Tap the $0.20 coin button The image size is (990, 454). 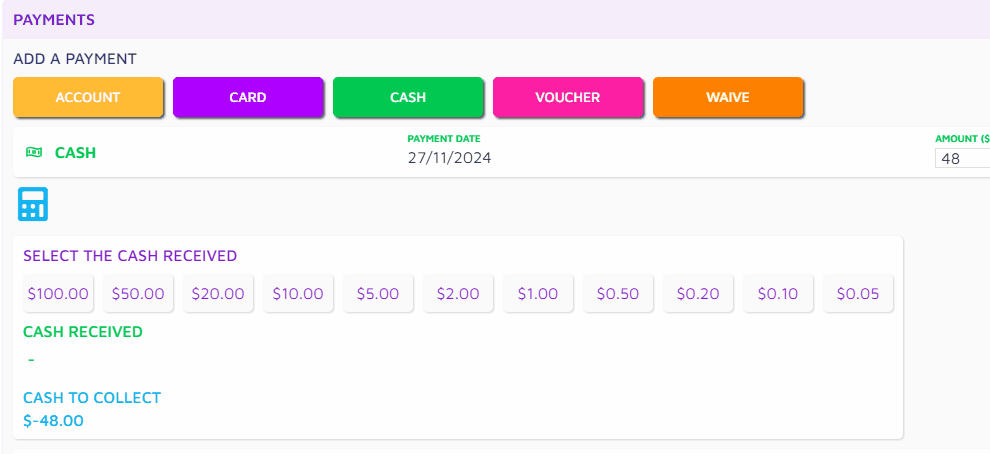click(698, 294)
